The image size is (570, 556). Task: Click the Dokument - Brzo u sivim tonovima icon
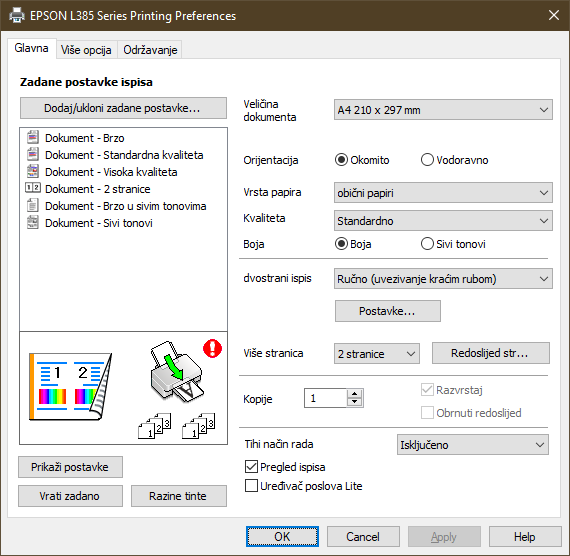32,205
